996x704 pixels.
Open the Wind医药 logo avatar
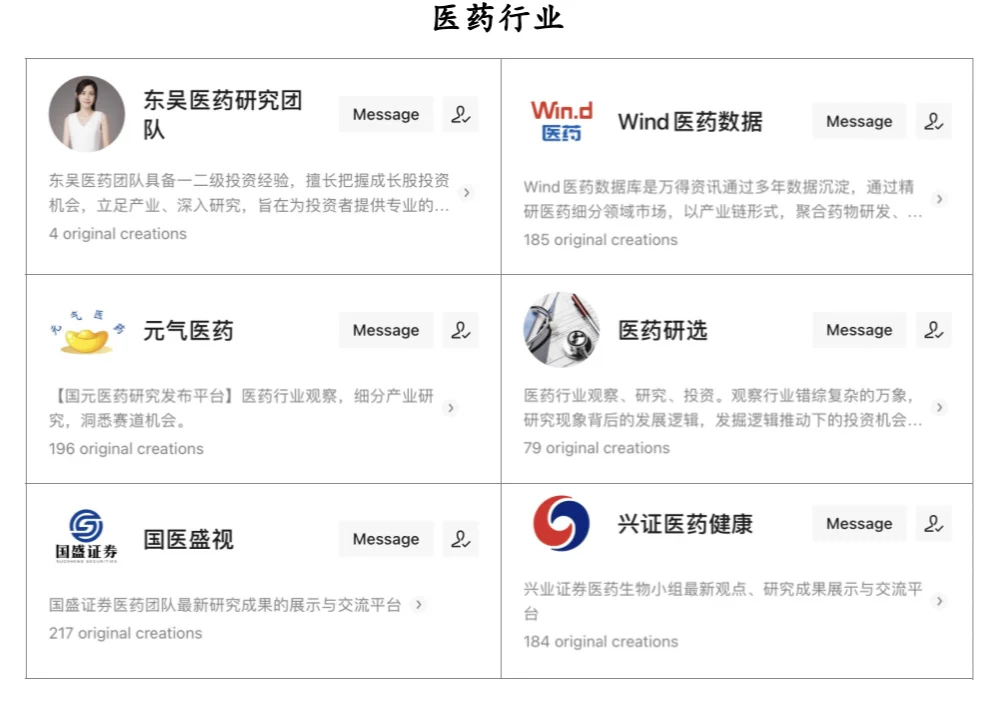[562, 121]
